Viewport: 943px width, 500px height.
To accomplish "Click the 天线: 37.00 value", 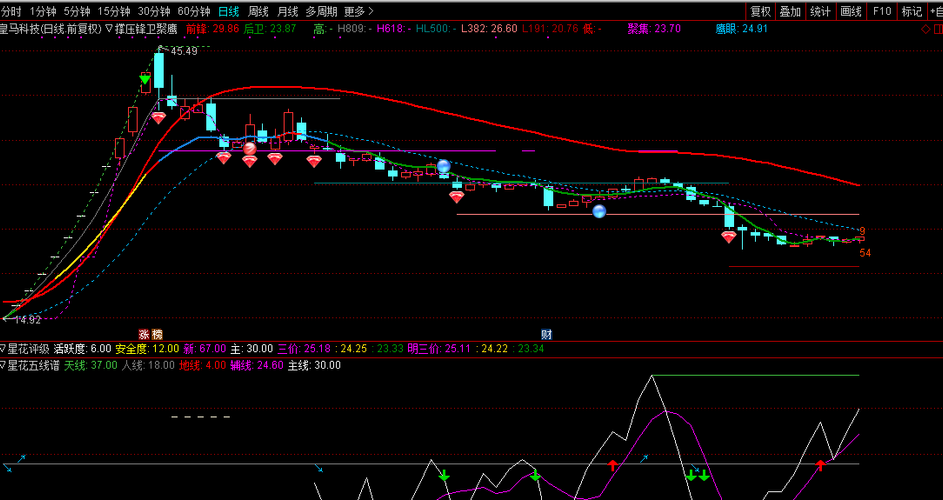I will (x=91, y=365).
